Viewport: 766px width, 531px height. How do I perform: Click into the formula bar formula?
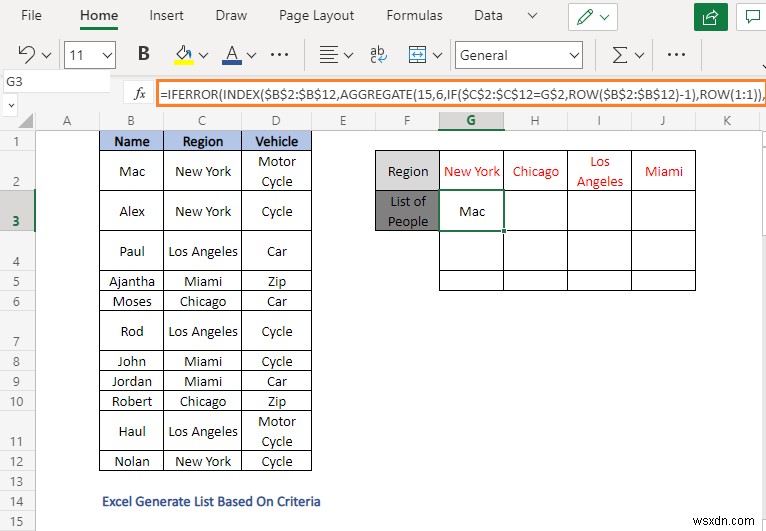pos(461,94)
